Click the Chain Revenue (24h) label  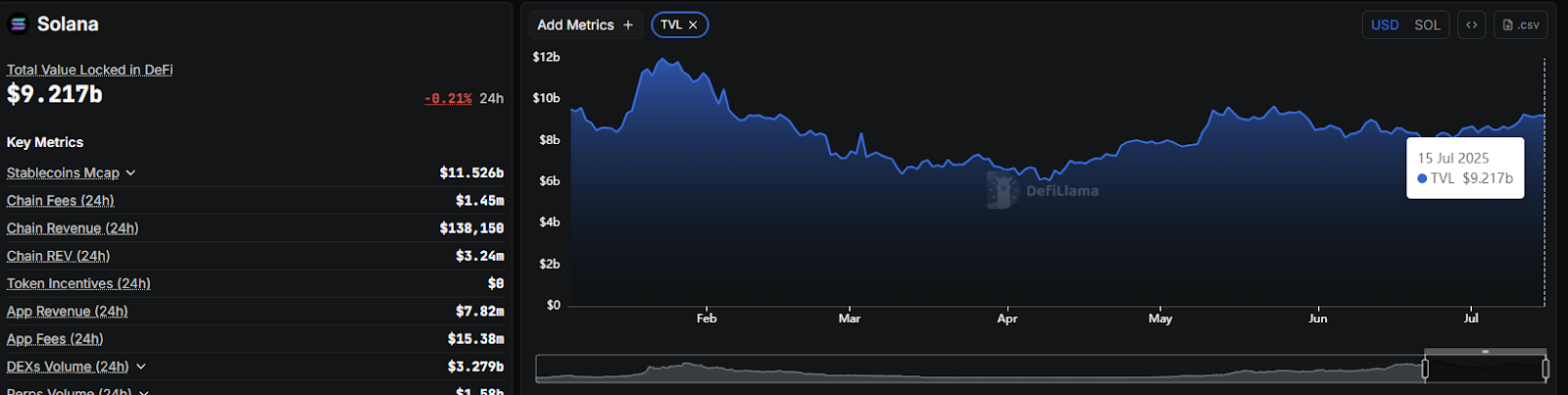click(x=73, y=228)
